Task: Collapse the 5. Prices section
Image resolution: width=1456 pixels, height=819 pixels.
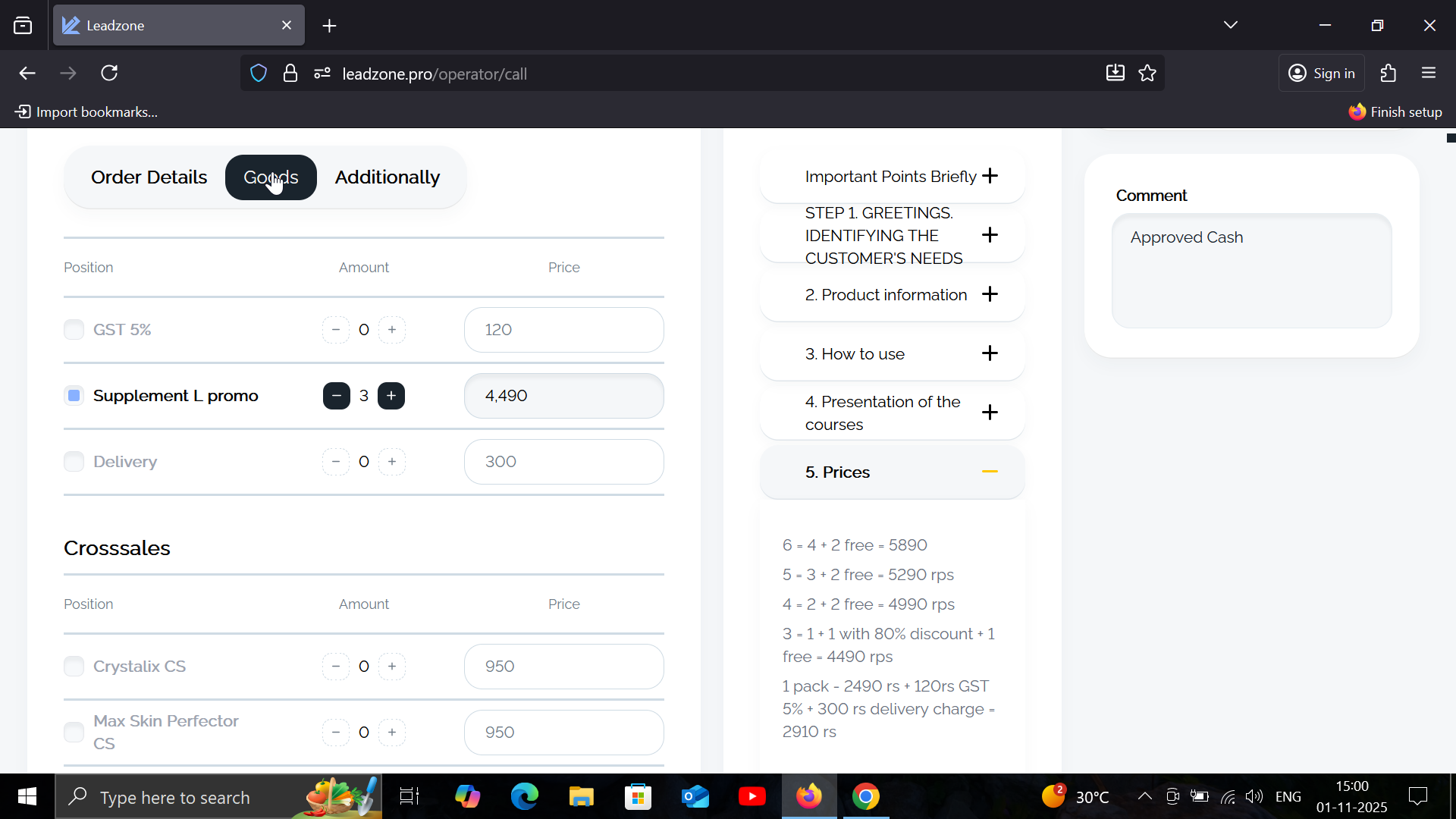Action: coord(989,472)
